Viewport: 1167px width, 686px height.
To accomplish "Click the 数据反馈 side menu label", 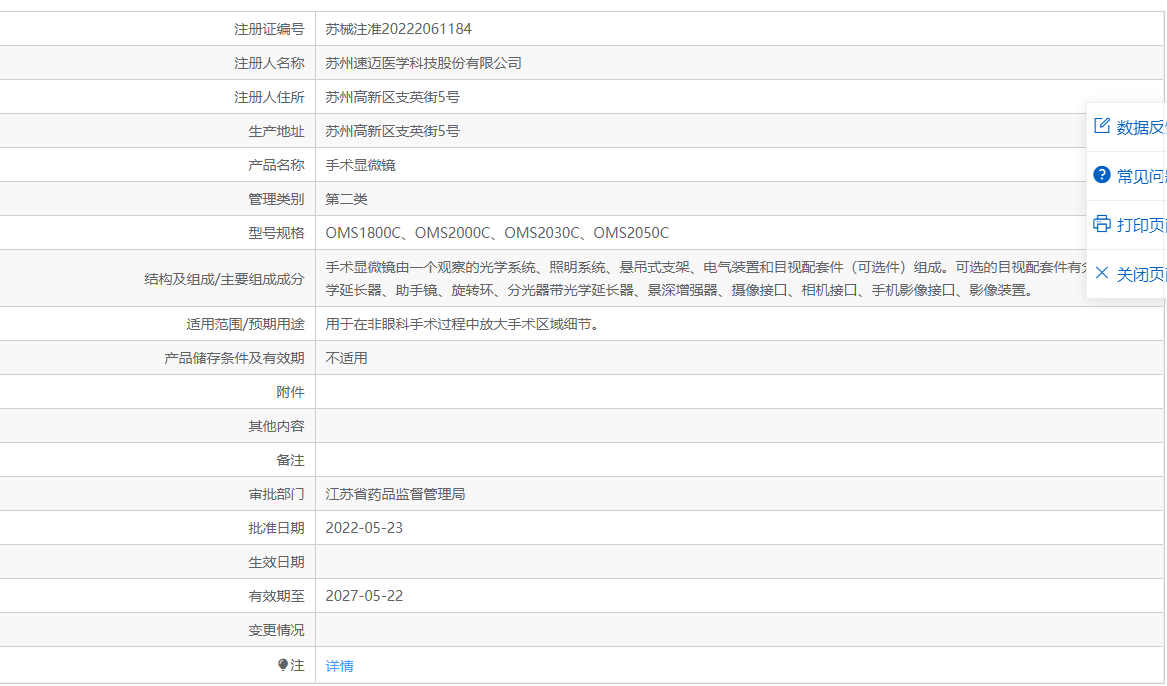I will (x=1142, y=127).
